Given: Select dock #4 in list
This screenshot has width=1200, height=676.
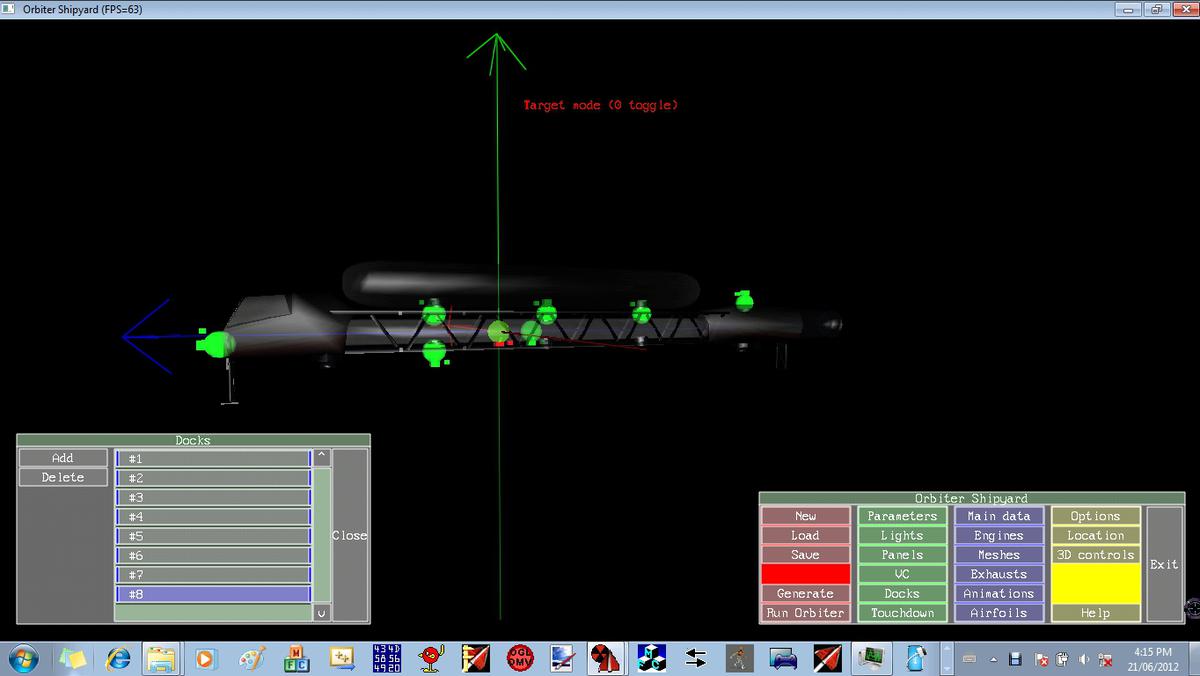Looking at the screenshot, I should 214,517.
